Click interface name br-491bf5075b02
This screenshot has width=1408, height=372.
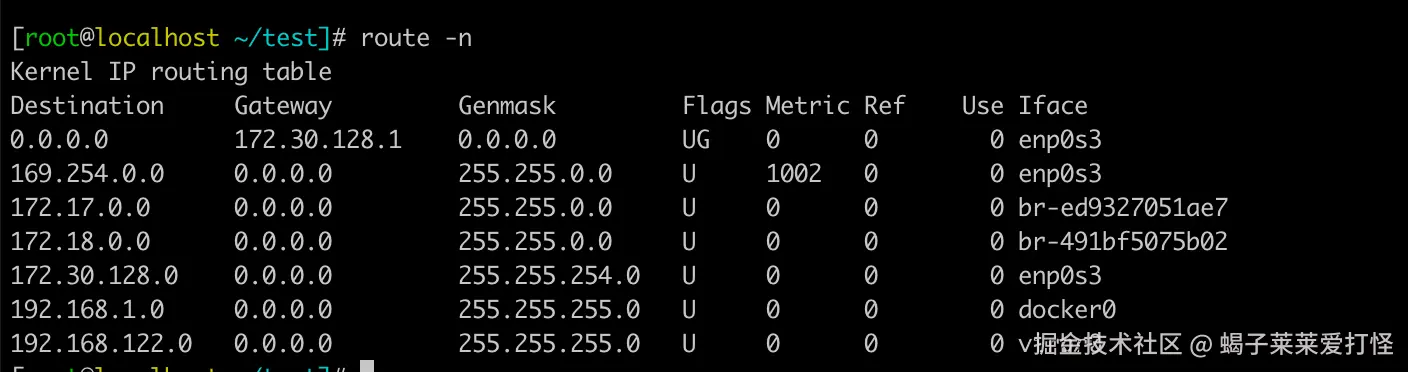pos(1123,241)
